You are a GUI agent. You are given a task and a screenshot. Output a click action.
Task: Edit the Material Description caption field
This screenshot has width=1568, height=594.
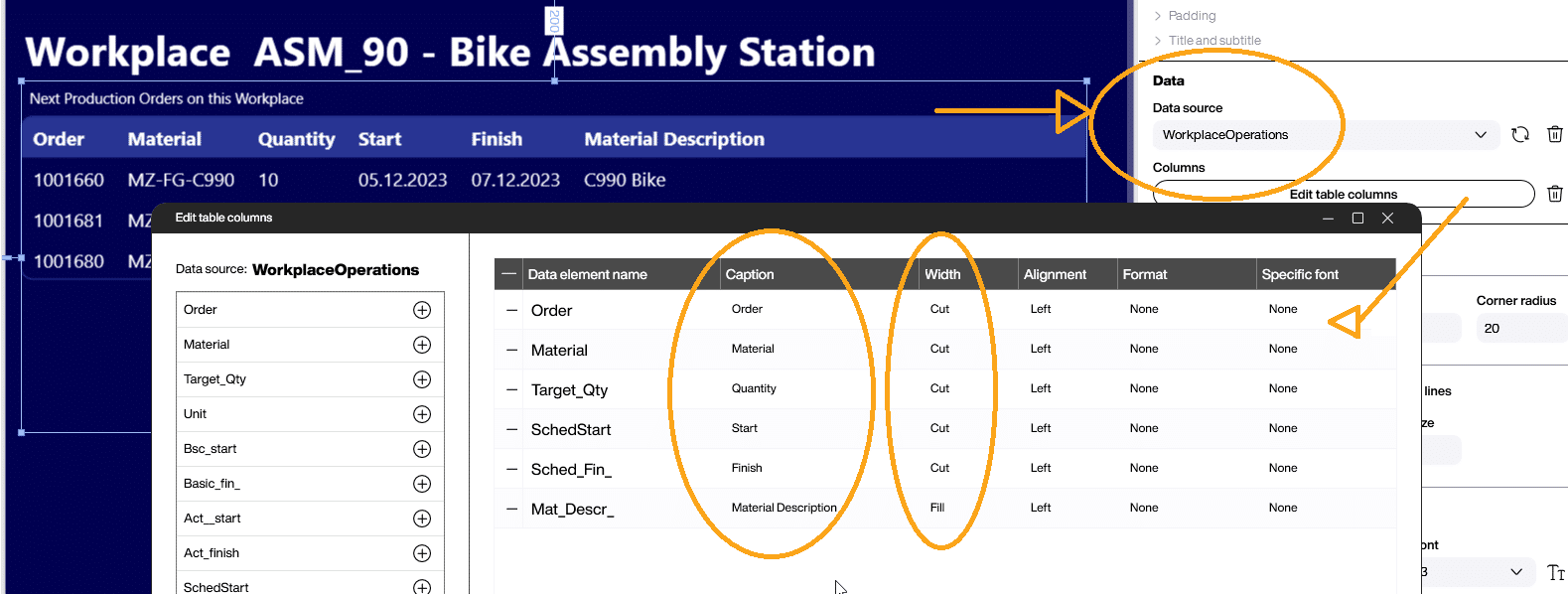click(x=784, y=508)
